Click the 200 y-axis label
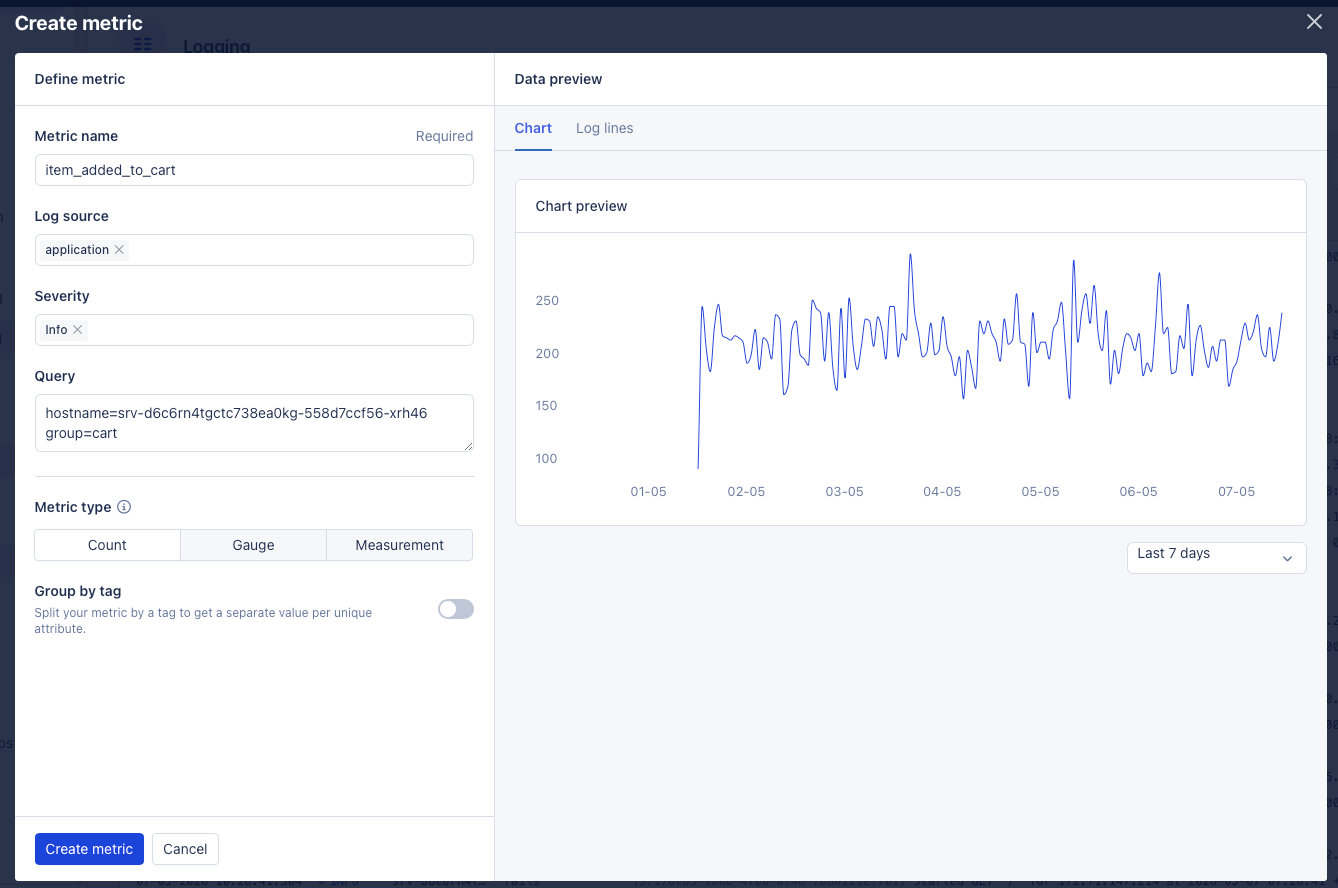This screenshot has width=1338, height=888. click(547, 354)
